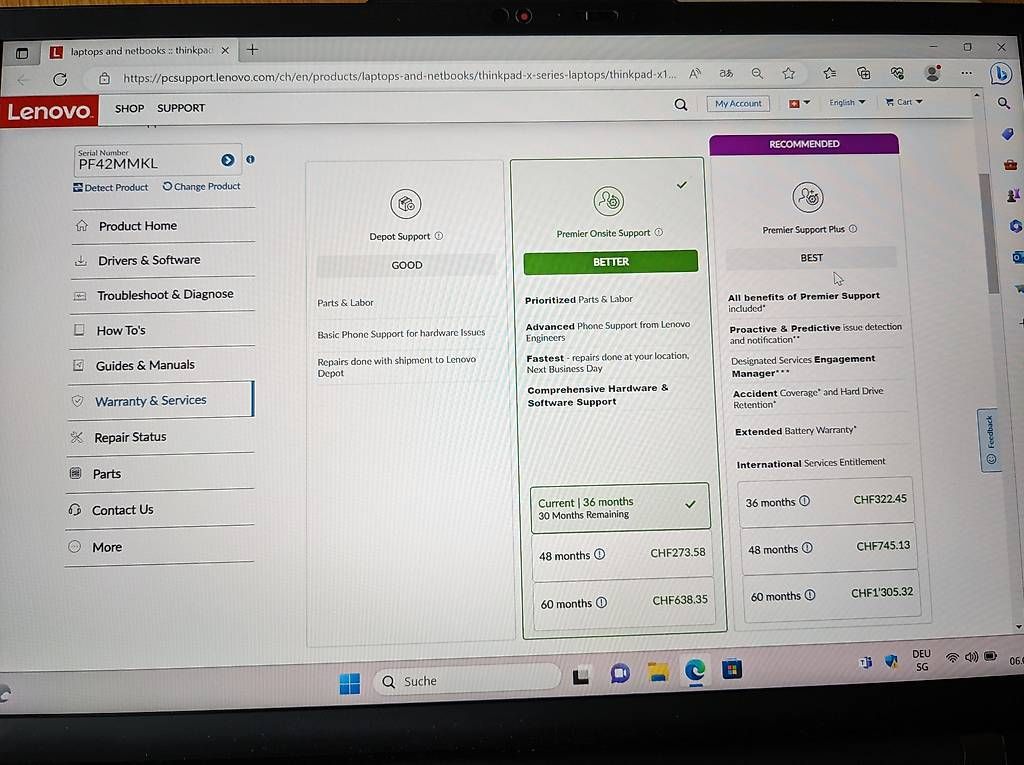Click the Premier Support Plus icon
Viewport: 1024px width, 765px height.
coord(808,197)
